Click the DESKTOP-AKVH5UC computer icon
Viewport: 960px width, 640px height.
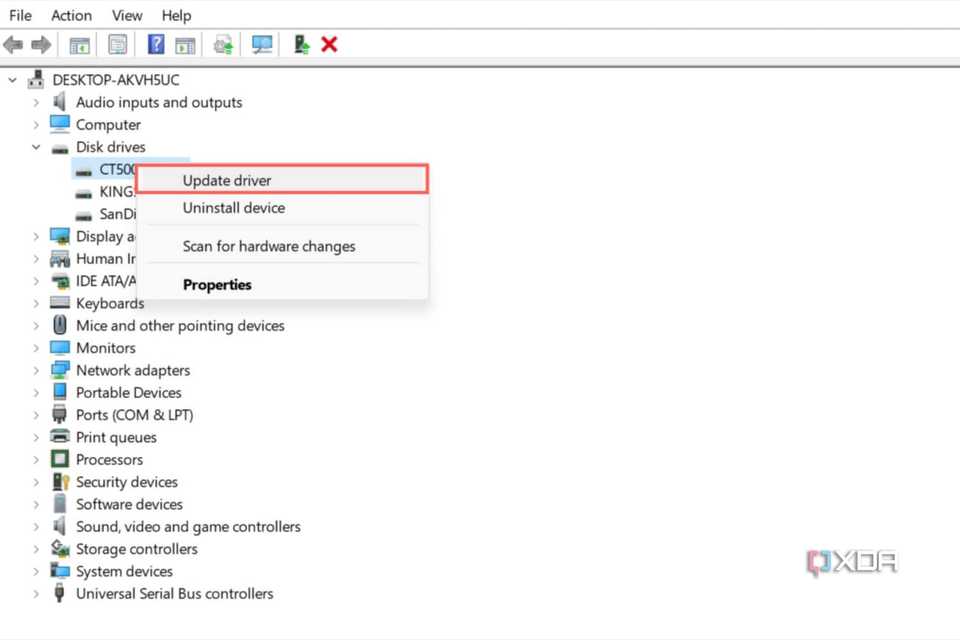(36, 80)
